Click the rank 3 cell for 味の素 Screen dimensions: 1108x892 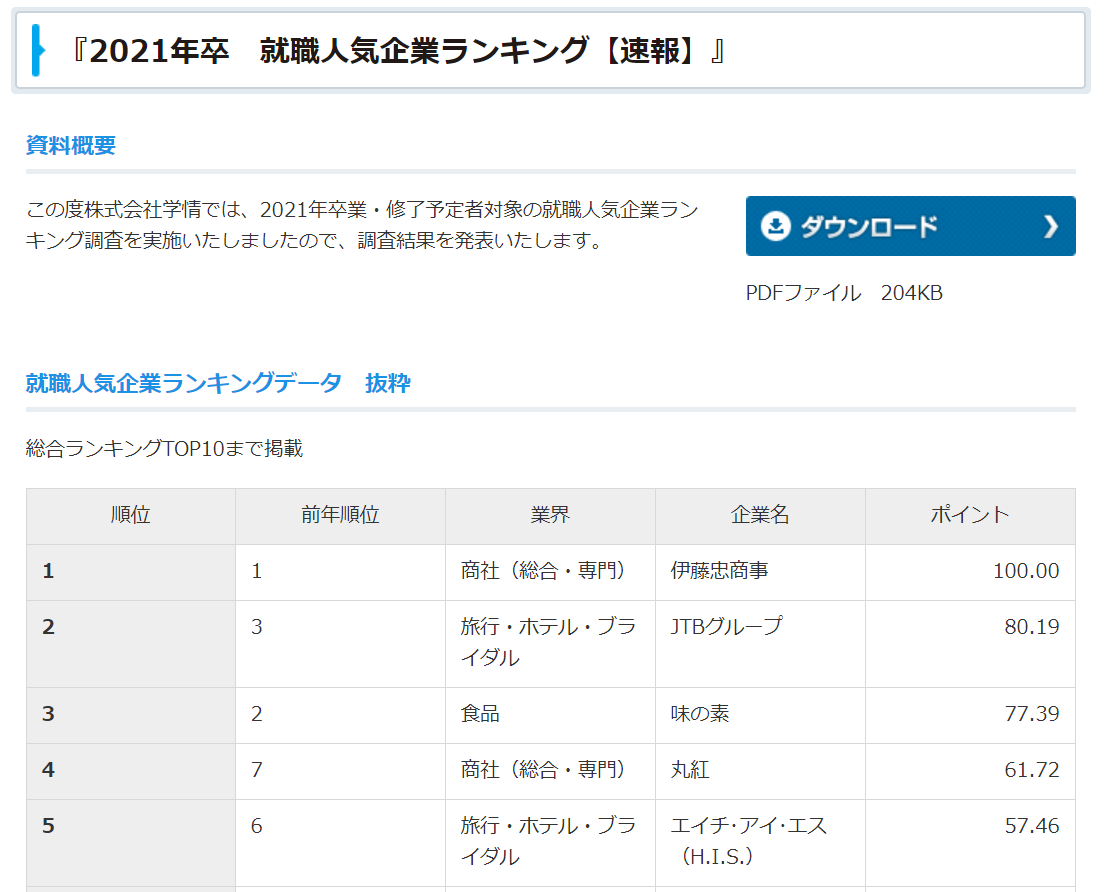click(x=131, y=715)
